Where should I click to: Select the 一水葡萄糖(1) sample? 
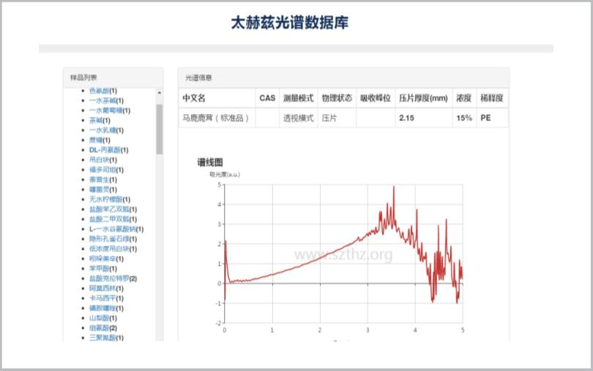click(110, 110)
